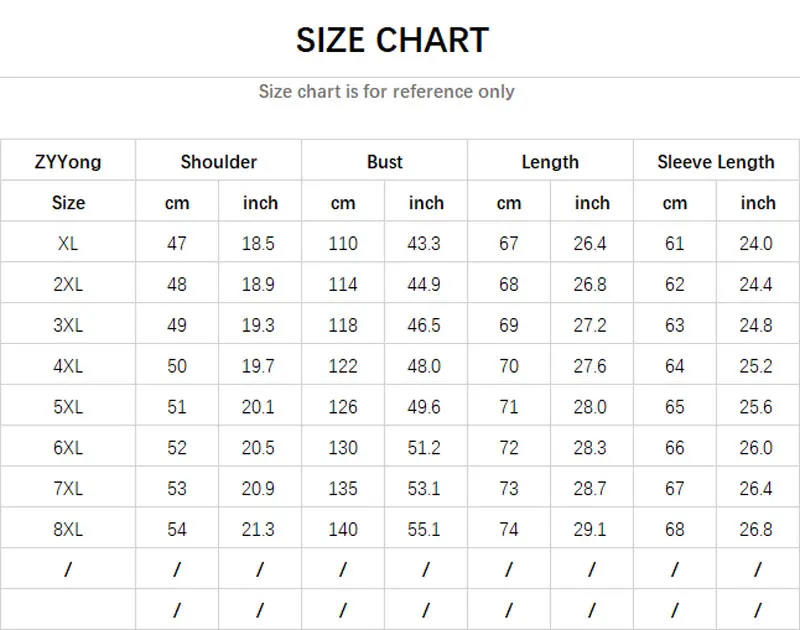Click the 29.1 length inch value

(x=591, y=529)
